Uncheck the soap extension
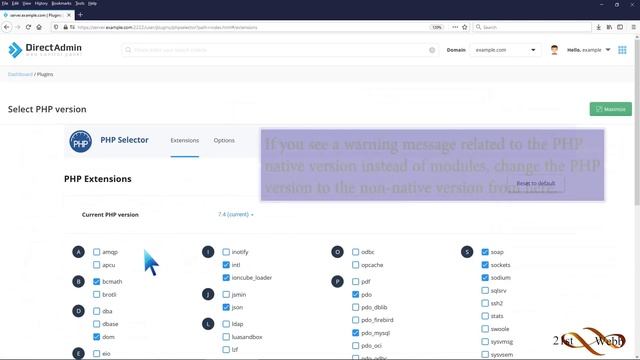Image resolution: width=640 pixels, height=360 pixels. [x=485, y=252]
